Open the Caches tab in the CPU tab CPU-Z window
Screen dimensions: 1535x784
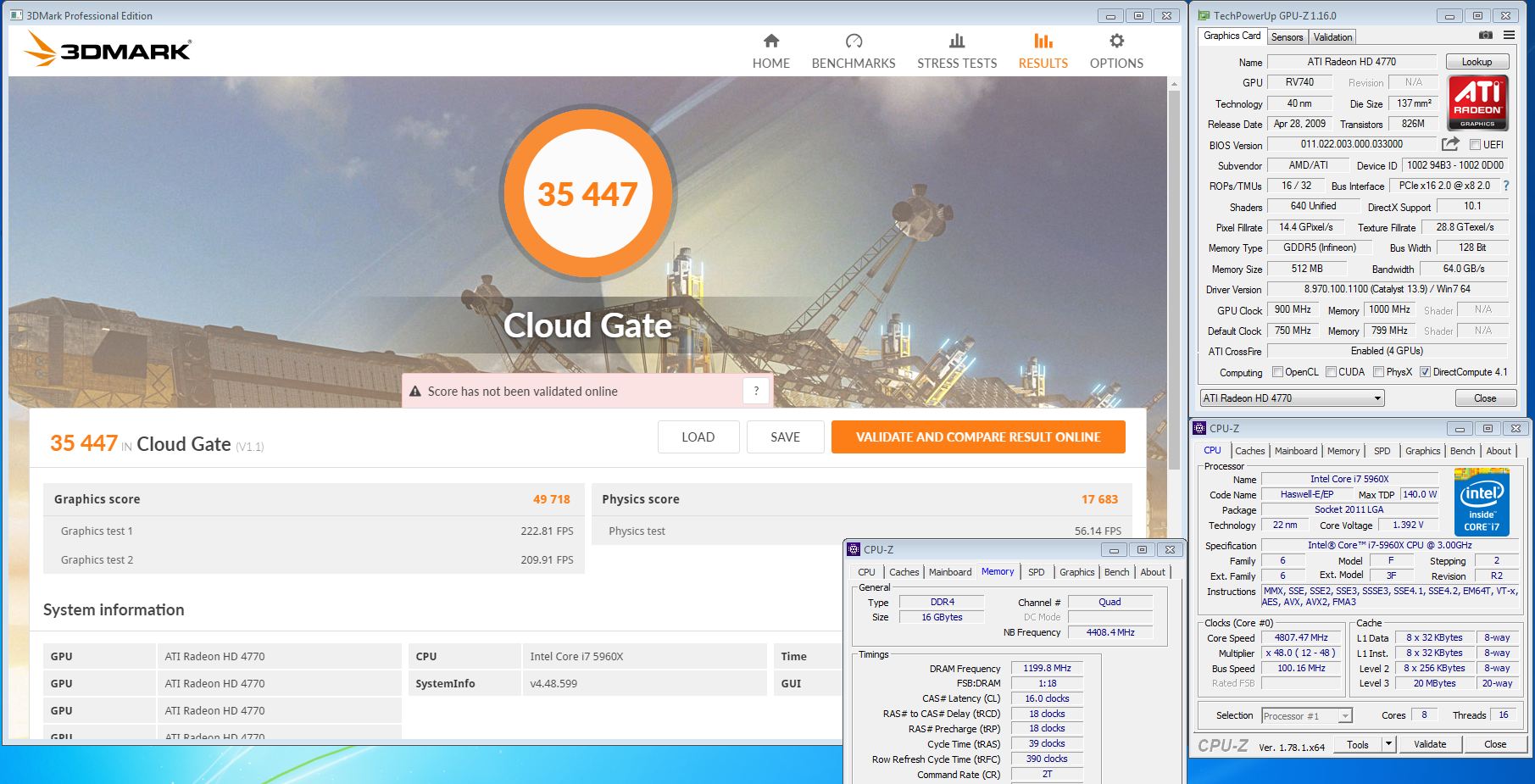pyautogui.click(x=1249, y=451)
